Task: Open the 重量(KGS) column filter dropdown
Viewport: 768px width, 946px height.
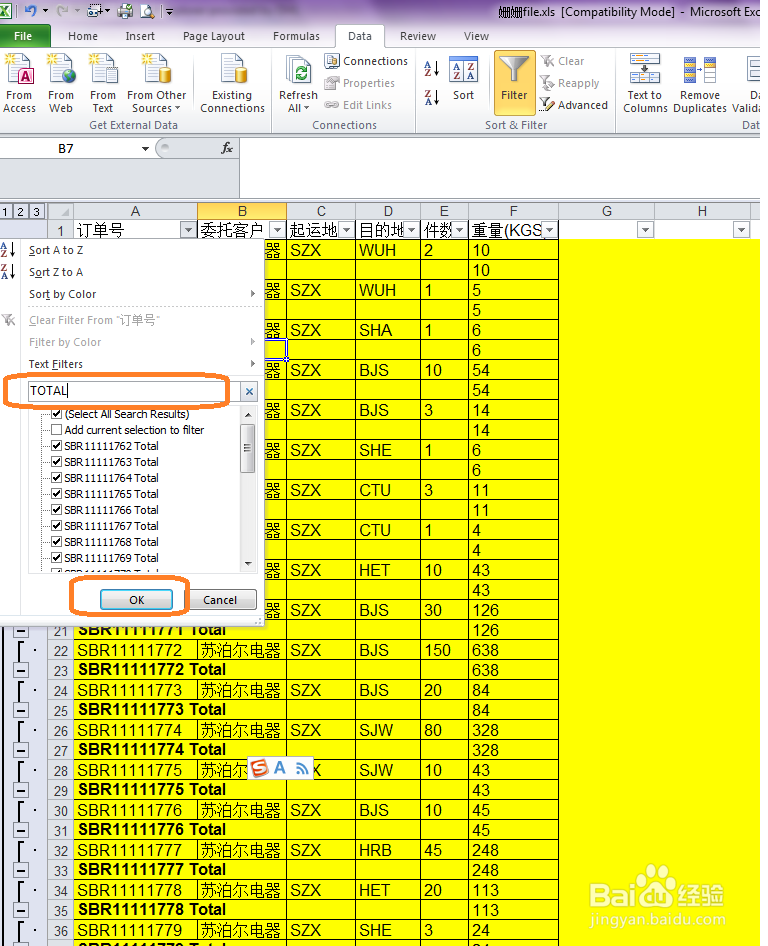Action: tap(550, 230)
